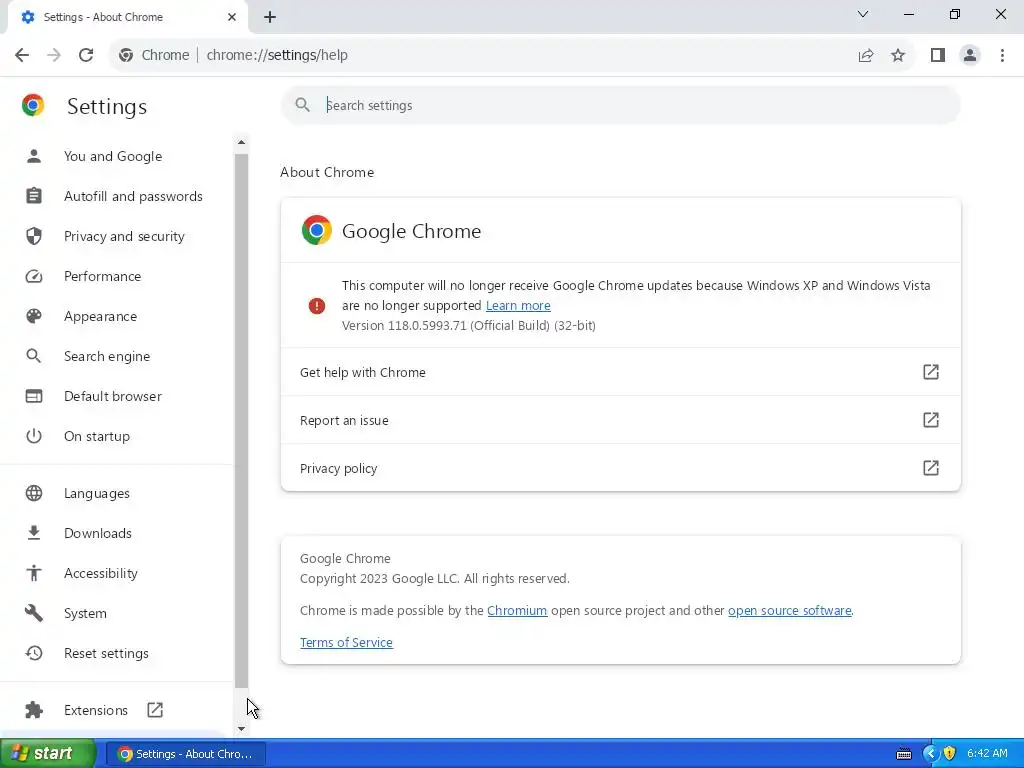The height and width of the screenshot is (768, 1024).
Task: Go to On startup settings
Action: click(x=97, y=436)
